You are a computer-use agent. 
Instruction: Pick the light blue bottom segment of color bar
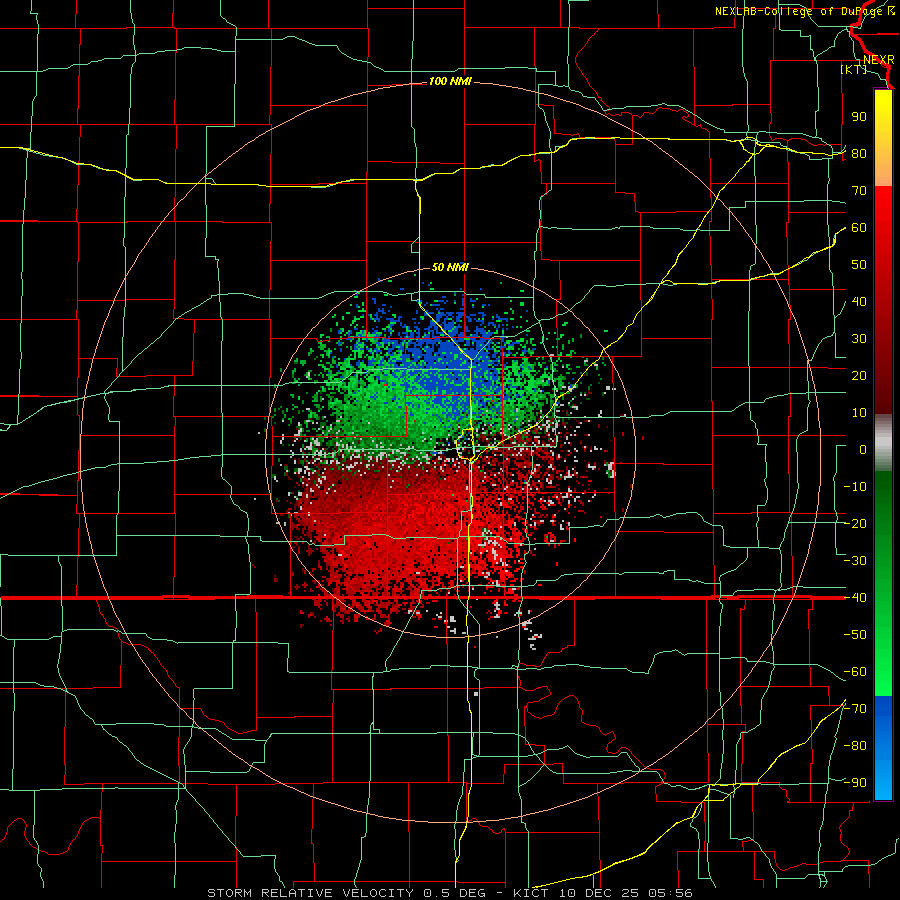pyautogui.click(x=883, y=782)
